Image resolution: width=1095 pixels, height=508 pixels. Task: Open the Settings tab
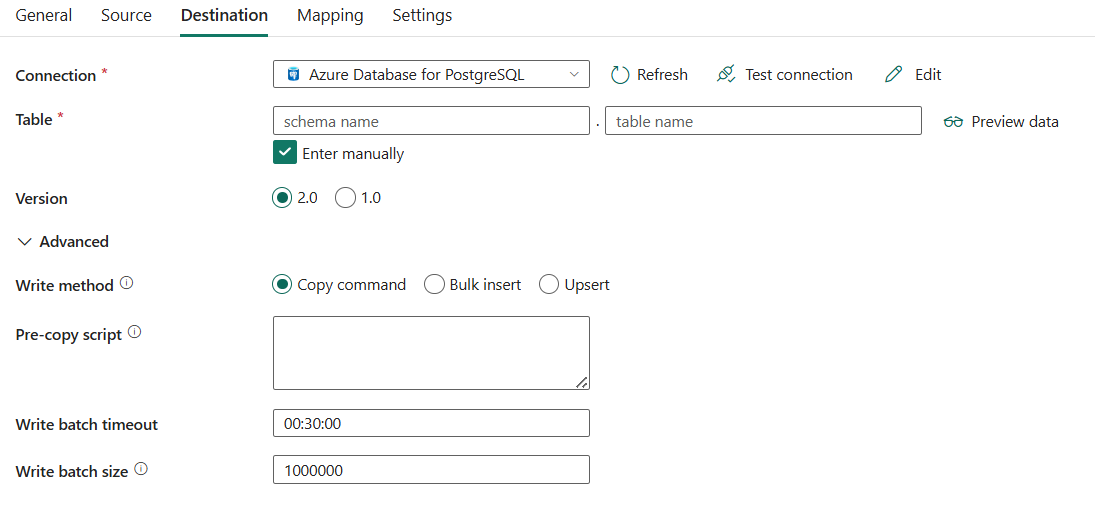pos(422,15)
